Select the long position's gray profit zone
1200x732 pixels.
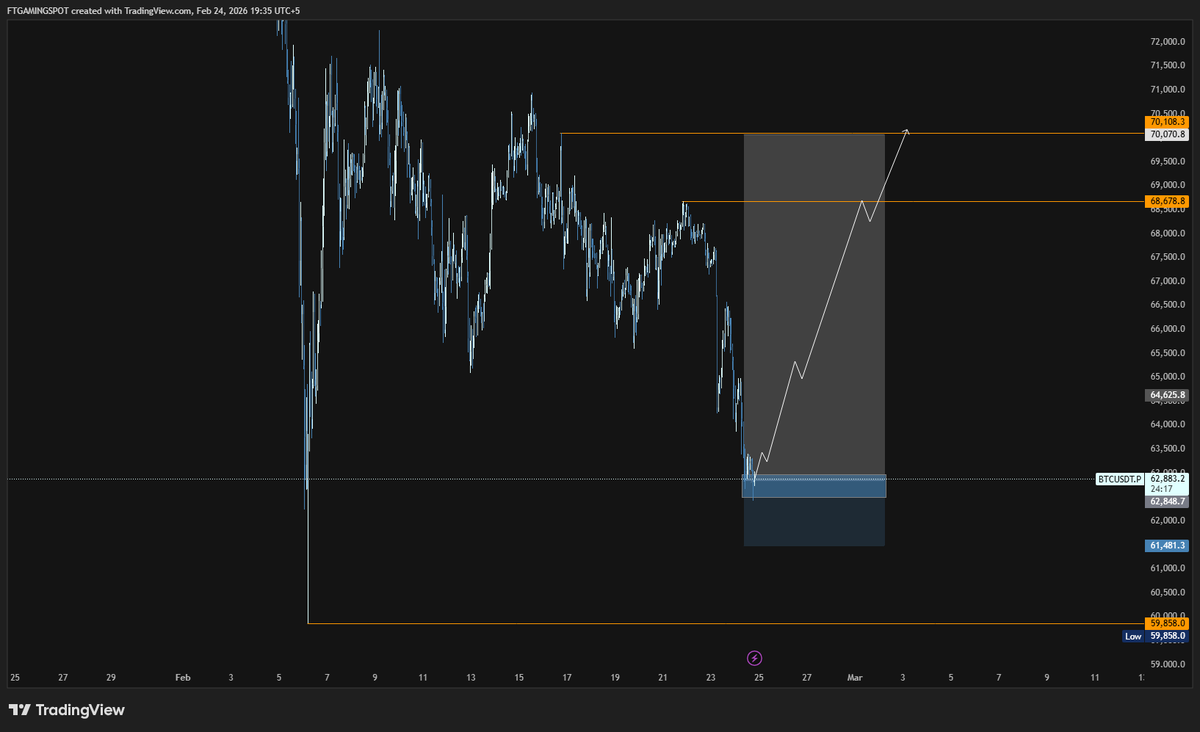coord(814,304)
